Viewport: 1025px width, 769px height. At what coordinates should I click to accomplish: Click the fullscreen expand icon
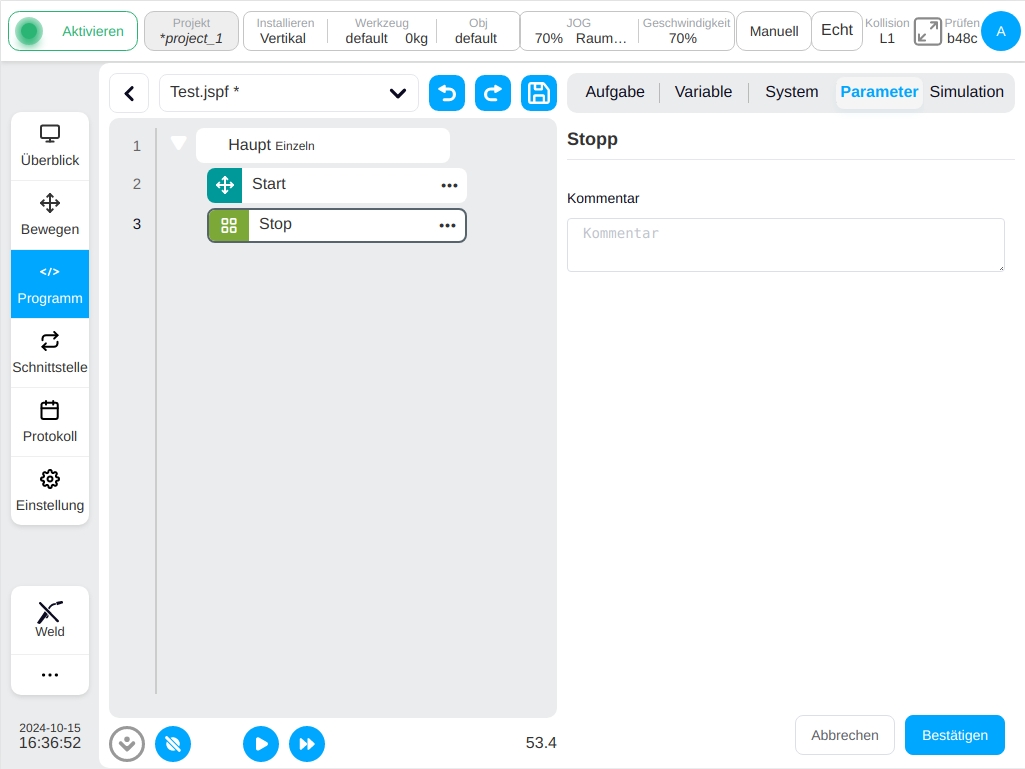click(927, 31)
